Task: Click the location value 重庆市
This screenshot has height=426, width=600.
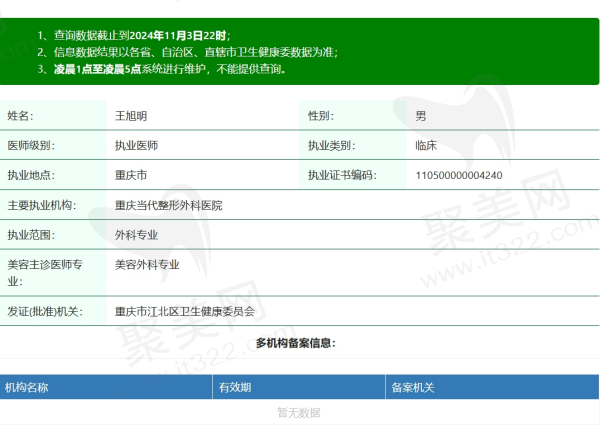Action: point(131,175)
